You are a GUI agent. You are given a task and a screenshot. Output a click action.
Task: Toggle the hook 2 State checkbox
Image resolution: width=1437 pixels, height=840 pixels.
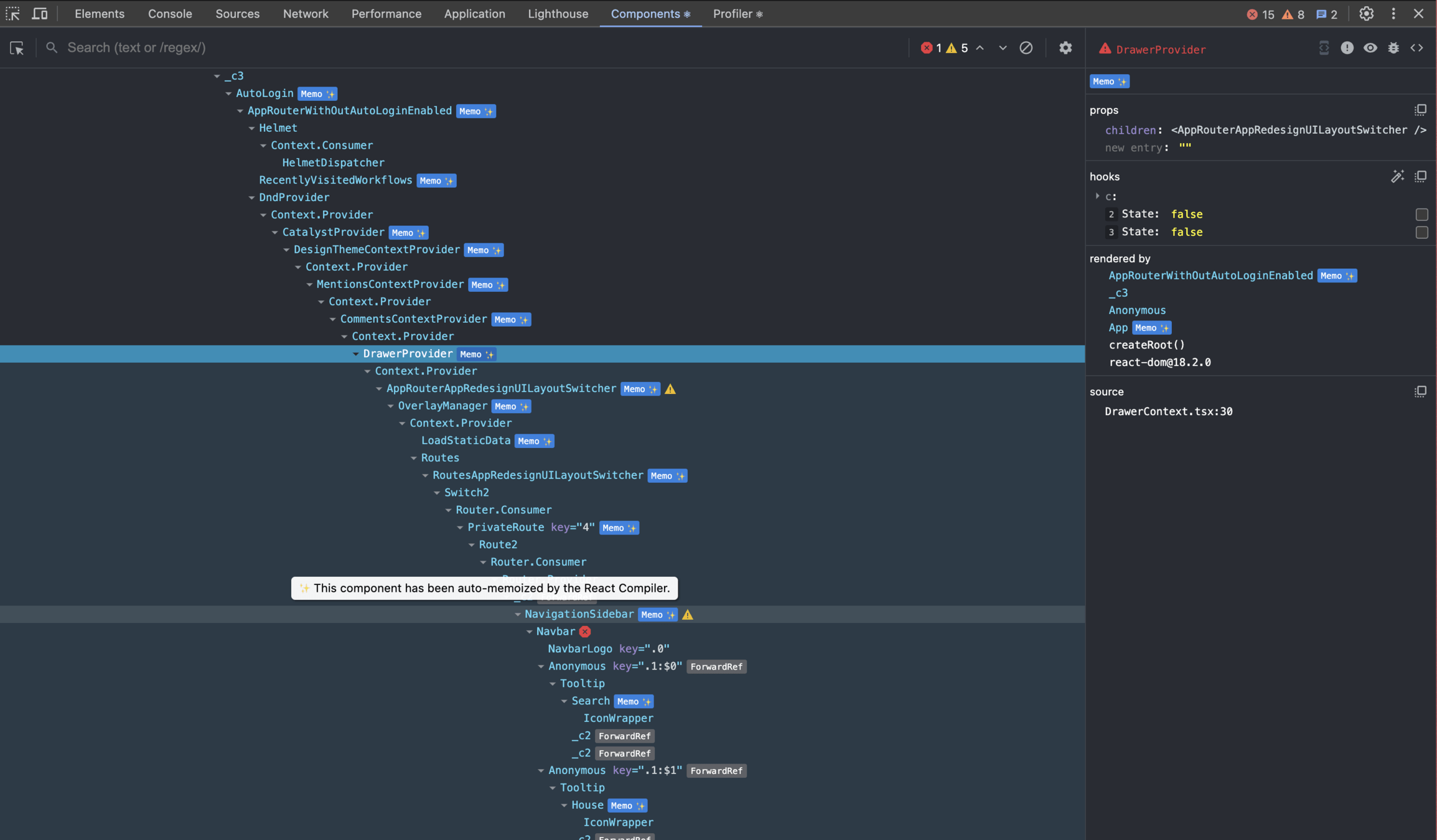(1421, 215)
